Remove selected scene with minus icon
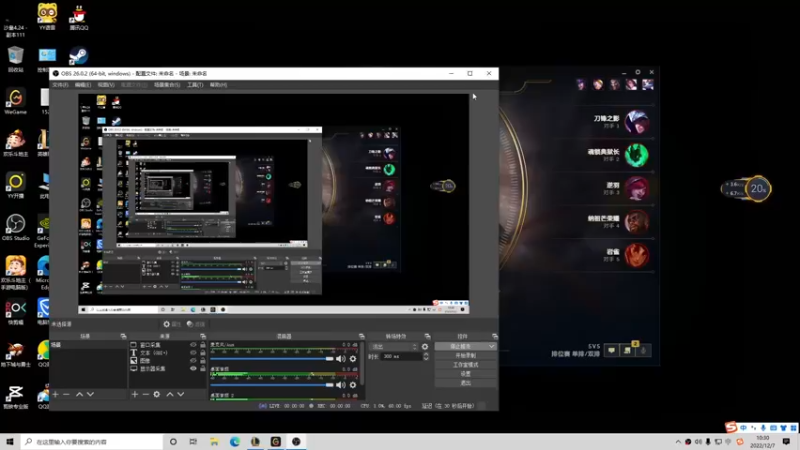Viewport: 800px width, 450px height. (66, 394)
